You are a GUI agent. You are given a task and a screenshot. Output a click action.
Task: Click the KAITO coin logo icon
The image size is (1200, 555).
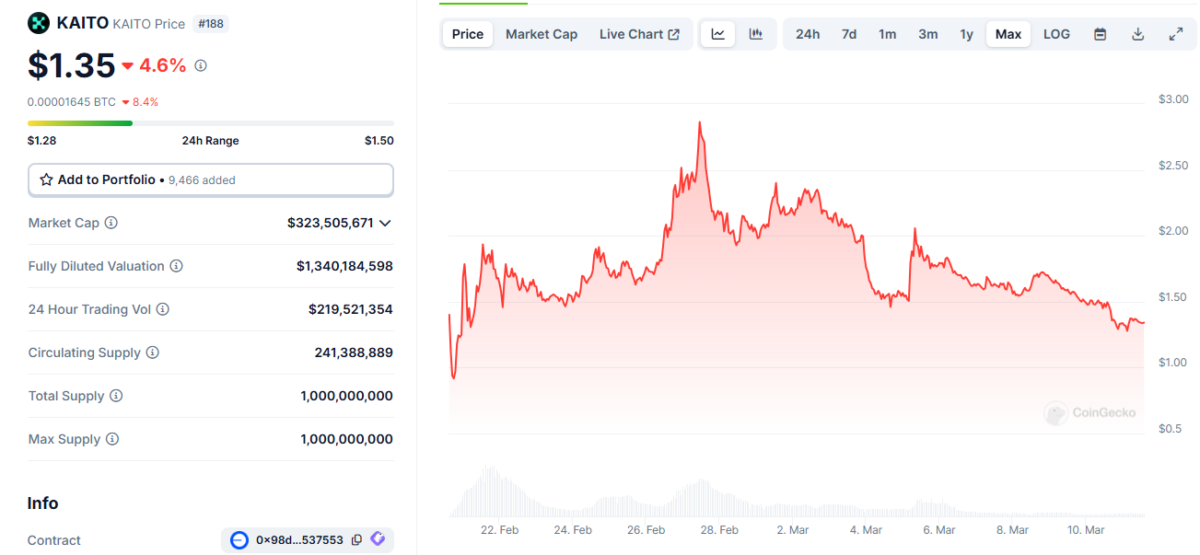38,23
